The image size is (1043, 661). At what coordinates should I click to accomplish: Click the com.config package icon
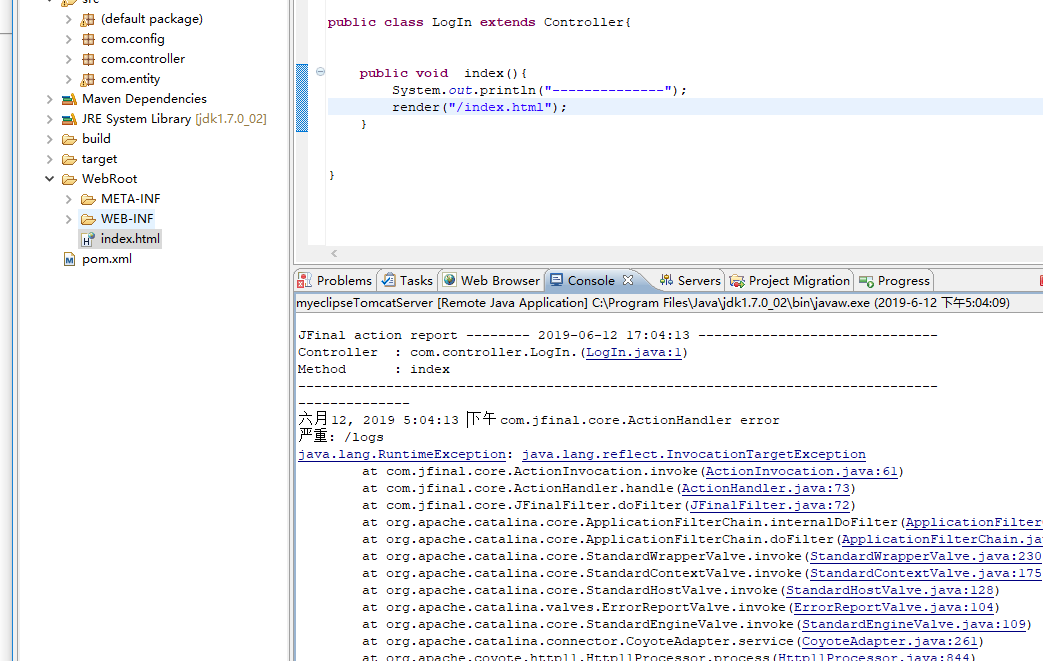[x=88, y=39]
